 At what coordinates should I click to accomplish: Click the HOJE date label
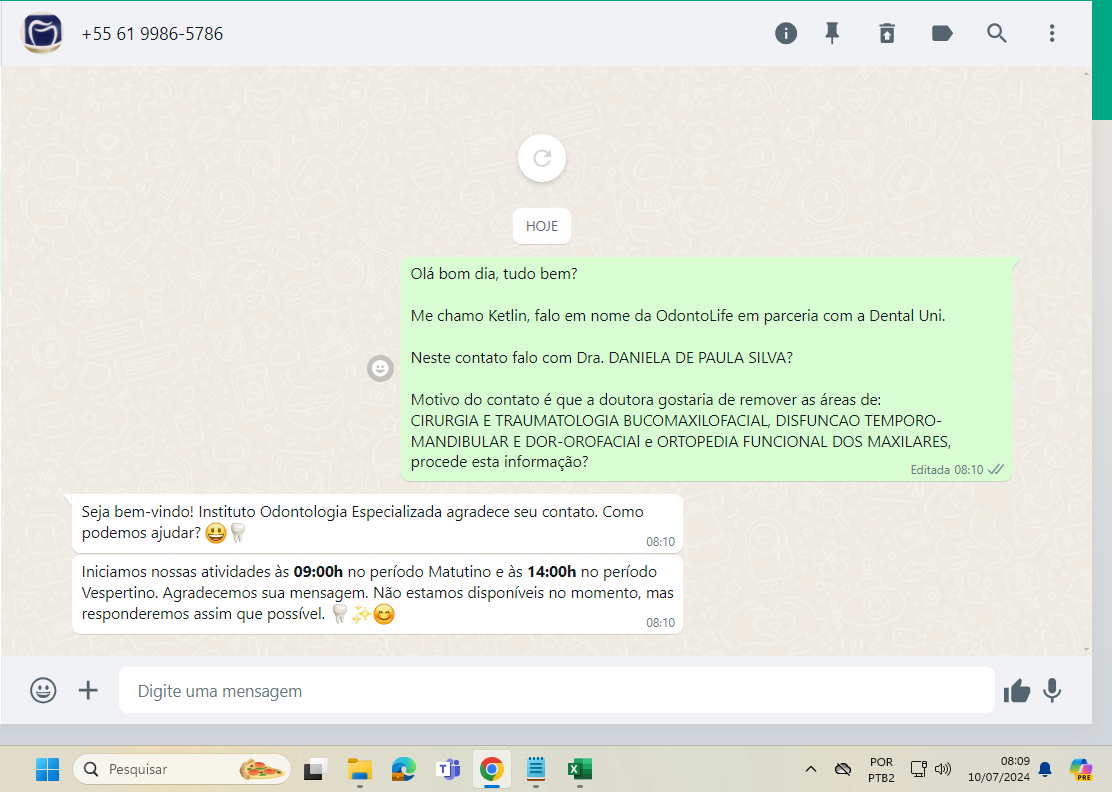coord(542,226)
